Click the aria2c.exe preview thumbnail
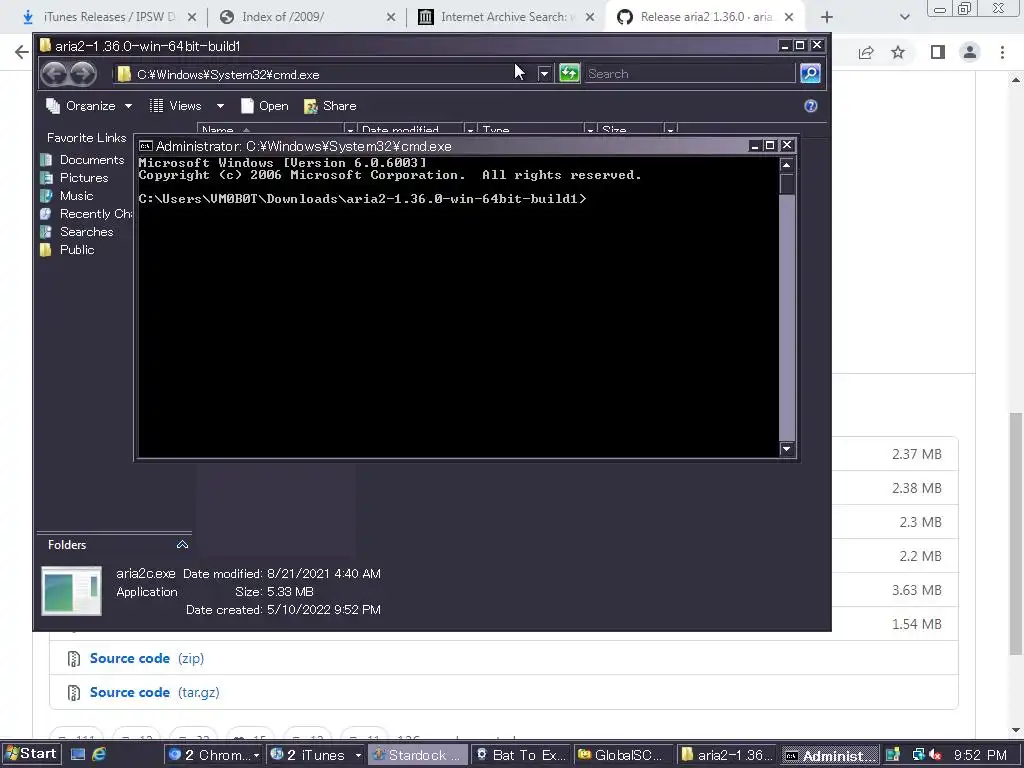The height and width of the screenshot is (768, 1024). coord(71,591)
